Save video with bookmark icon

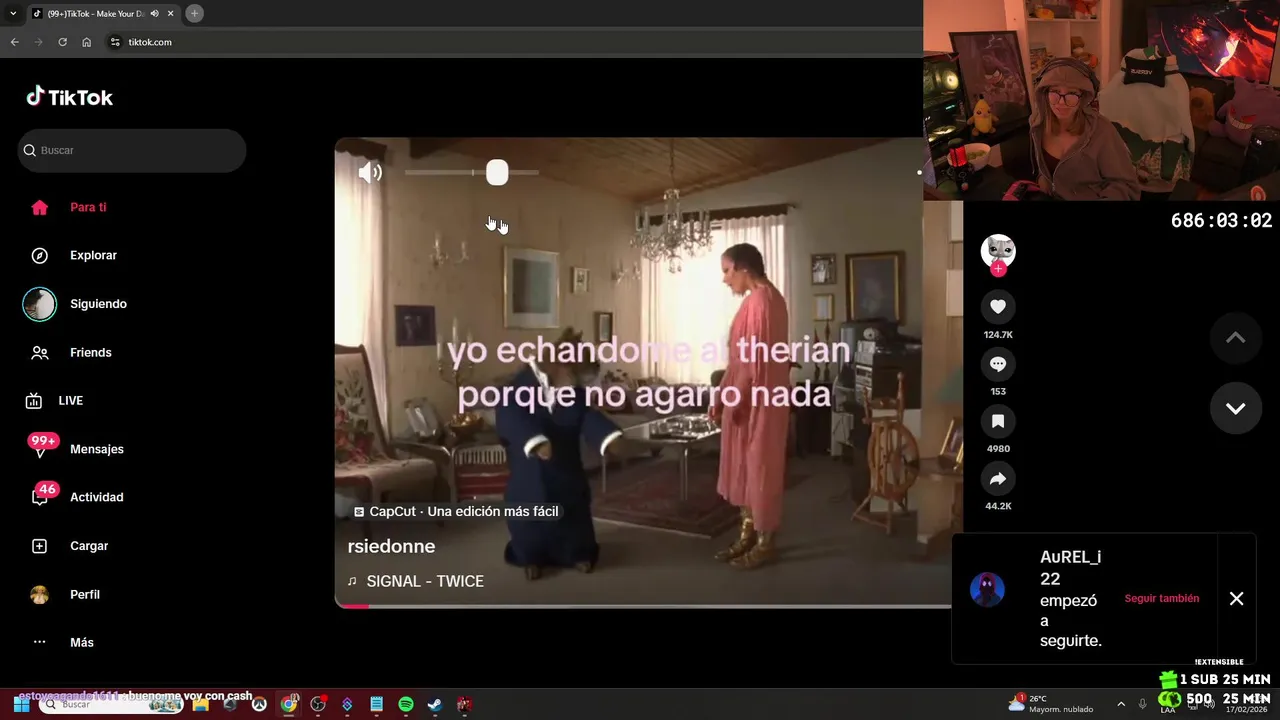(x=997, y=421)
